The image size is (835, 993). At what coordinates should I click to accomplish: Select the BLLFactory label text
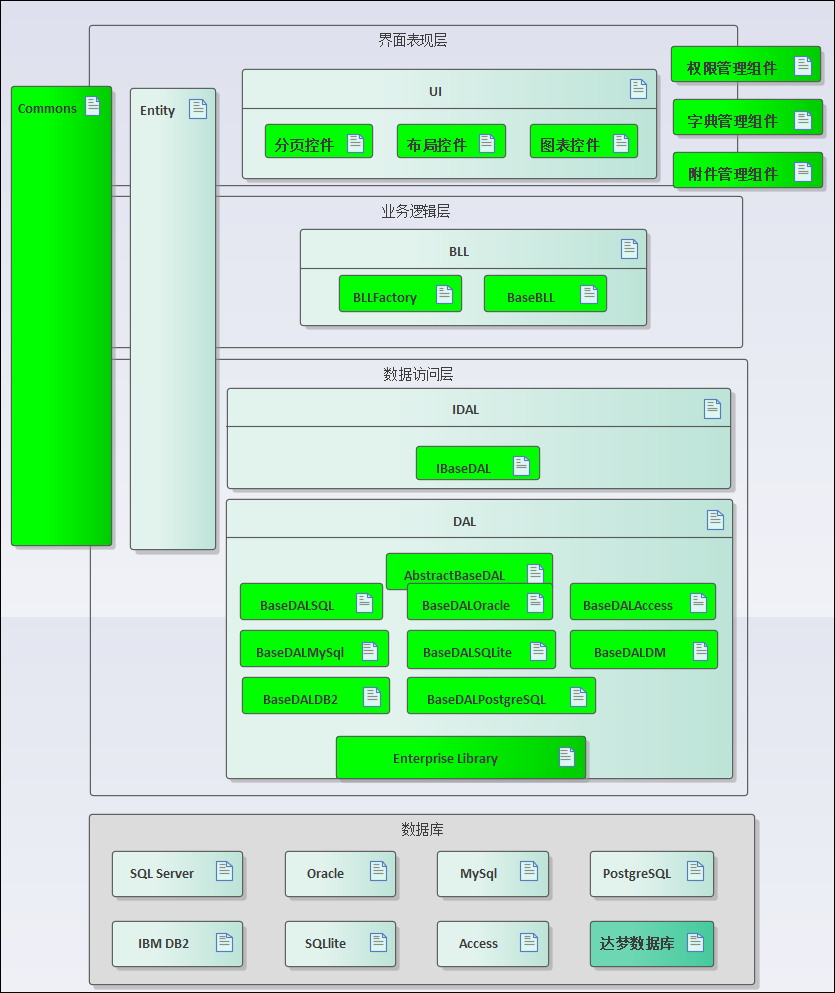385,298
